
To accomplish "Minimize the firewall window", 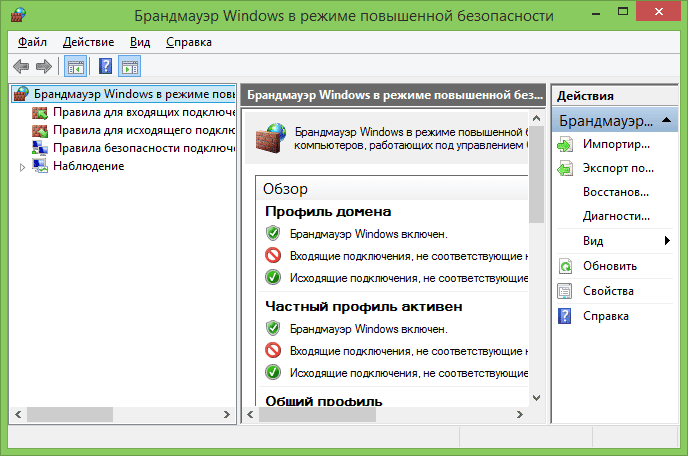I will tap(596, 12).
